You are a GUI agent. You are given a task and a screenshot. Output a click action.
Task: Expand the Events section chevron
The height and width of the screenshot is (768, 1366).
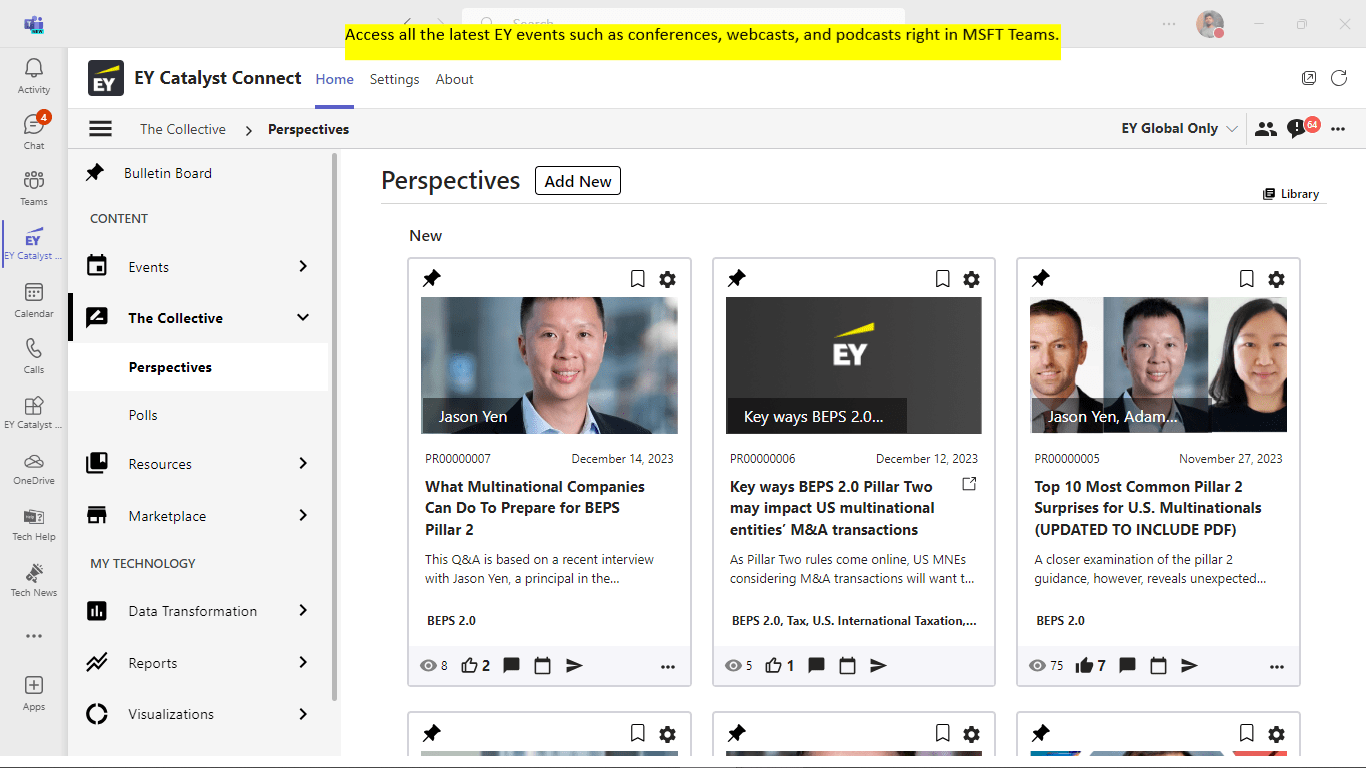303,266
